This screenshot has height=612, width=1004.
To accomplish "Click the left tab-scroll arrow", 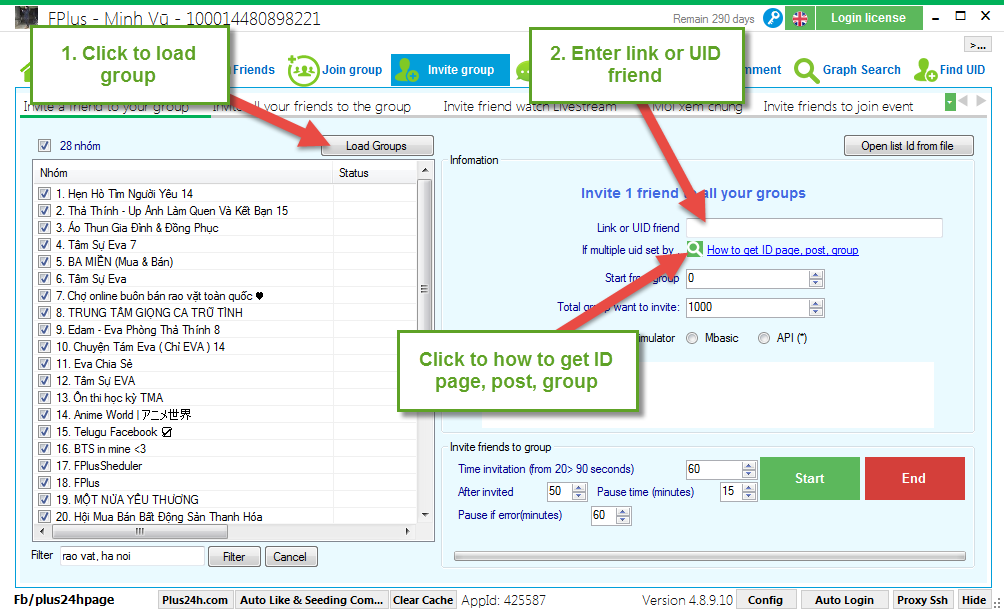I will pyautogui.click(x=963, y=101).
